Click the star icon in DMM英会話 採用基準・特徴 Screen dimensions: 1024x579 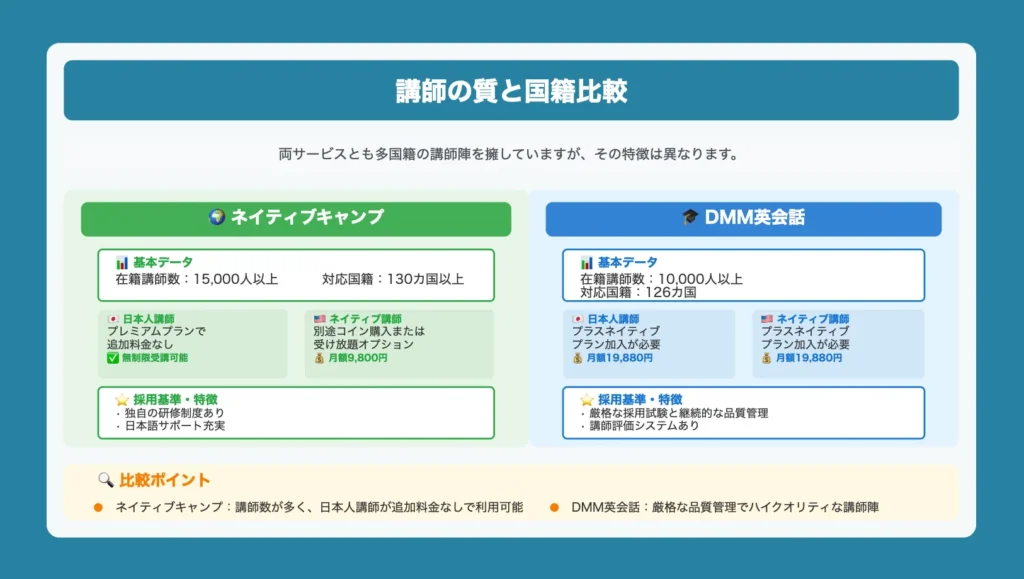[x=586, y=399]
